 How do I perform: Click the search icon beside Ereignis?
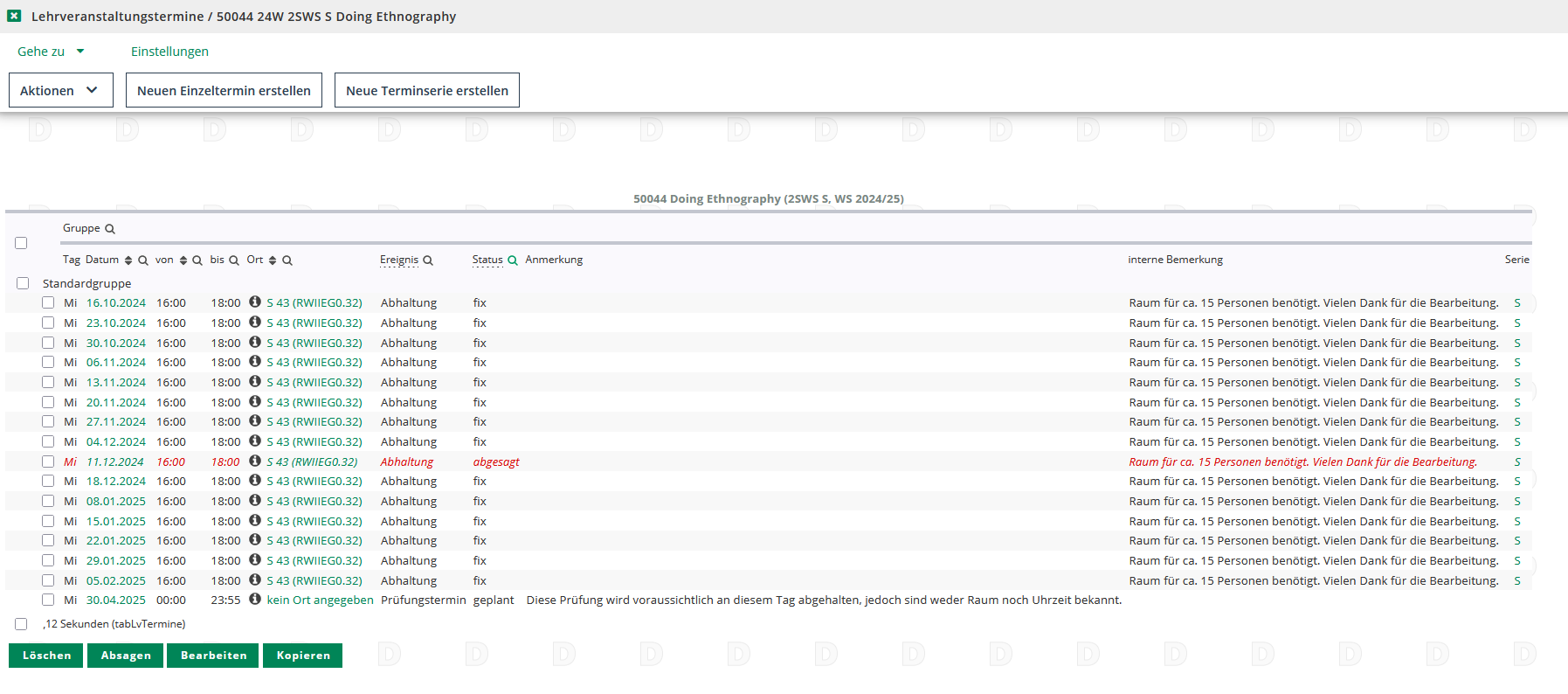coord(428,260)
